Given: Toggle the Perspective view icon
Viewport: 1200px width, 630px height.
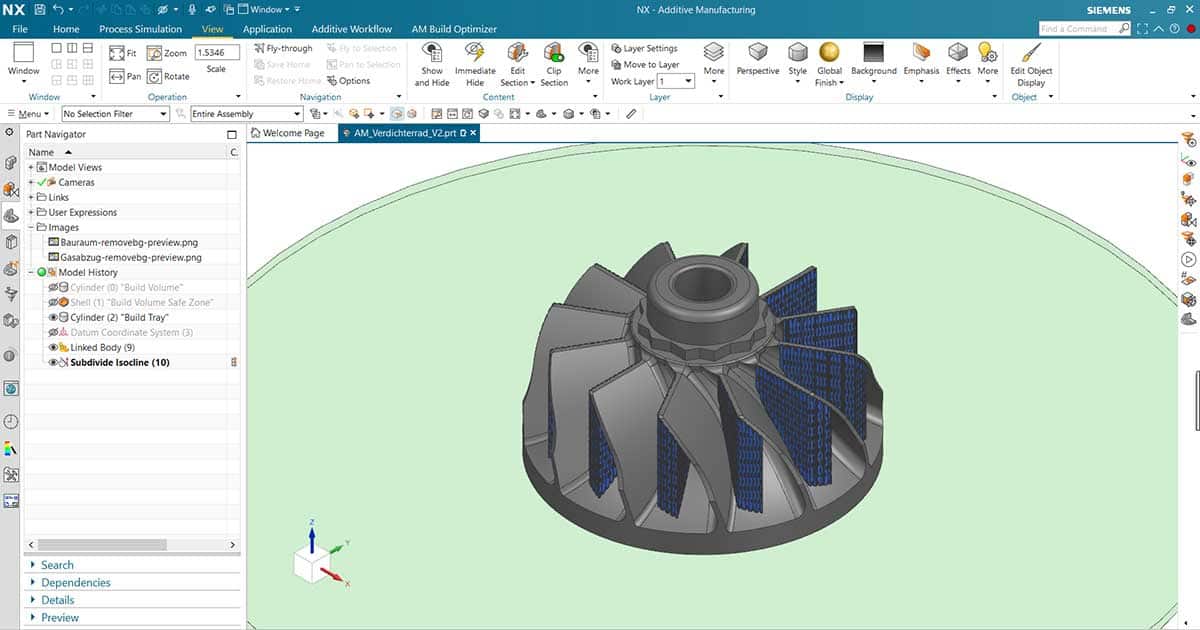Looking at the screenshot, I should point(758,52).
